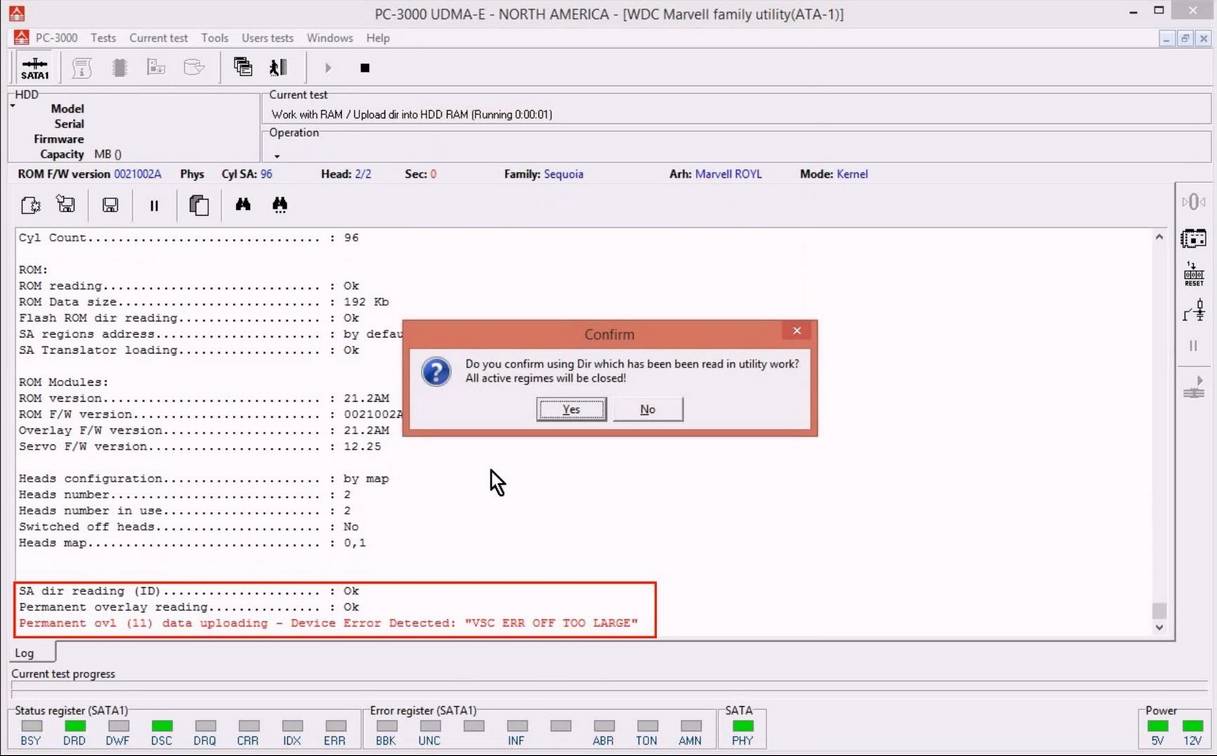Click Yes in the Confirm dialog

pos(571,409)
